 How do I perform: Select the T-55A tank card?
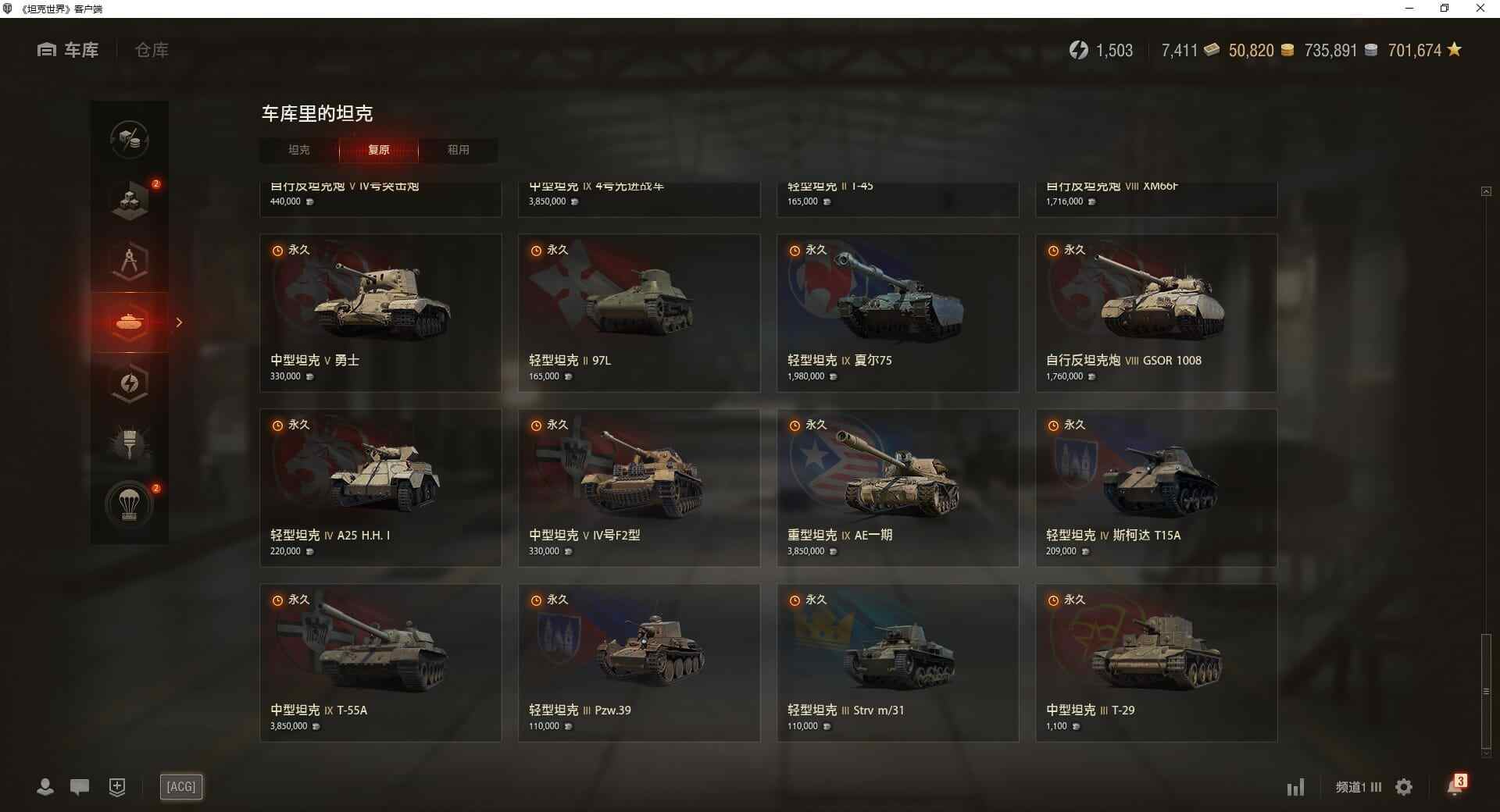(x=380, y=663)
